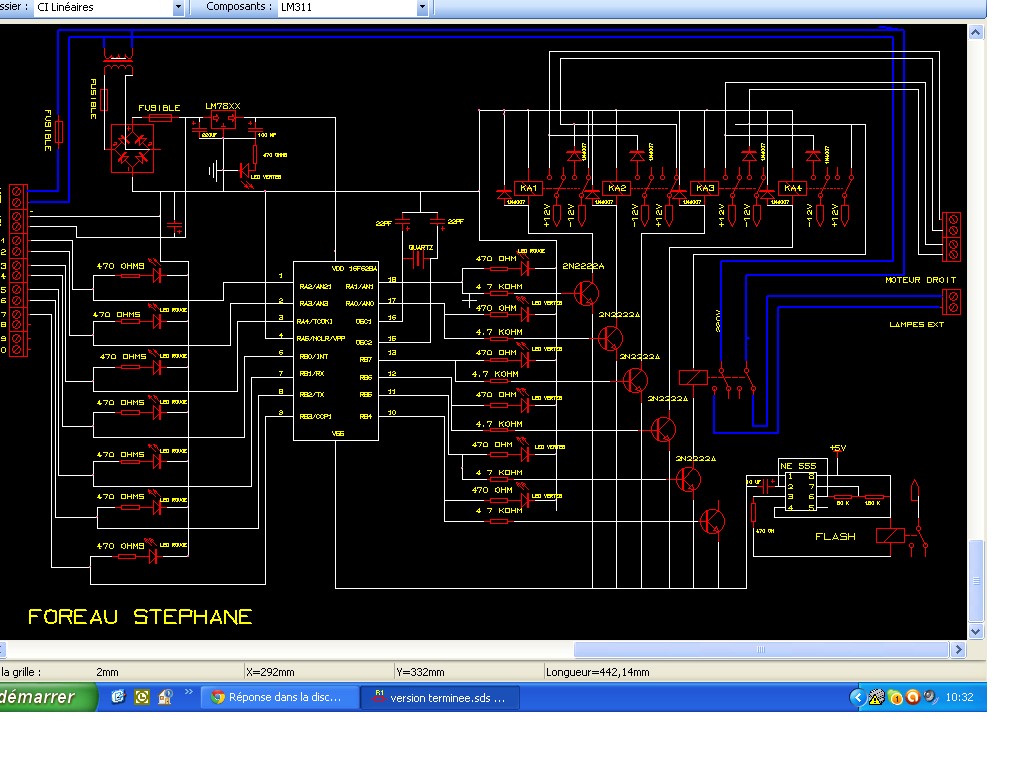This screenshot has height=768, width=1024.
Task: Click the yellow shield tray icon
Action: pos(895,697)
